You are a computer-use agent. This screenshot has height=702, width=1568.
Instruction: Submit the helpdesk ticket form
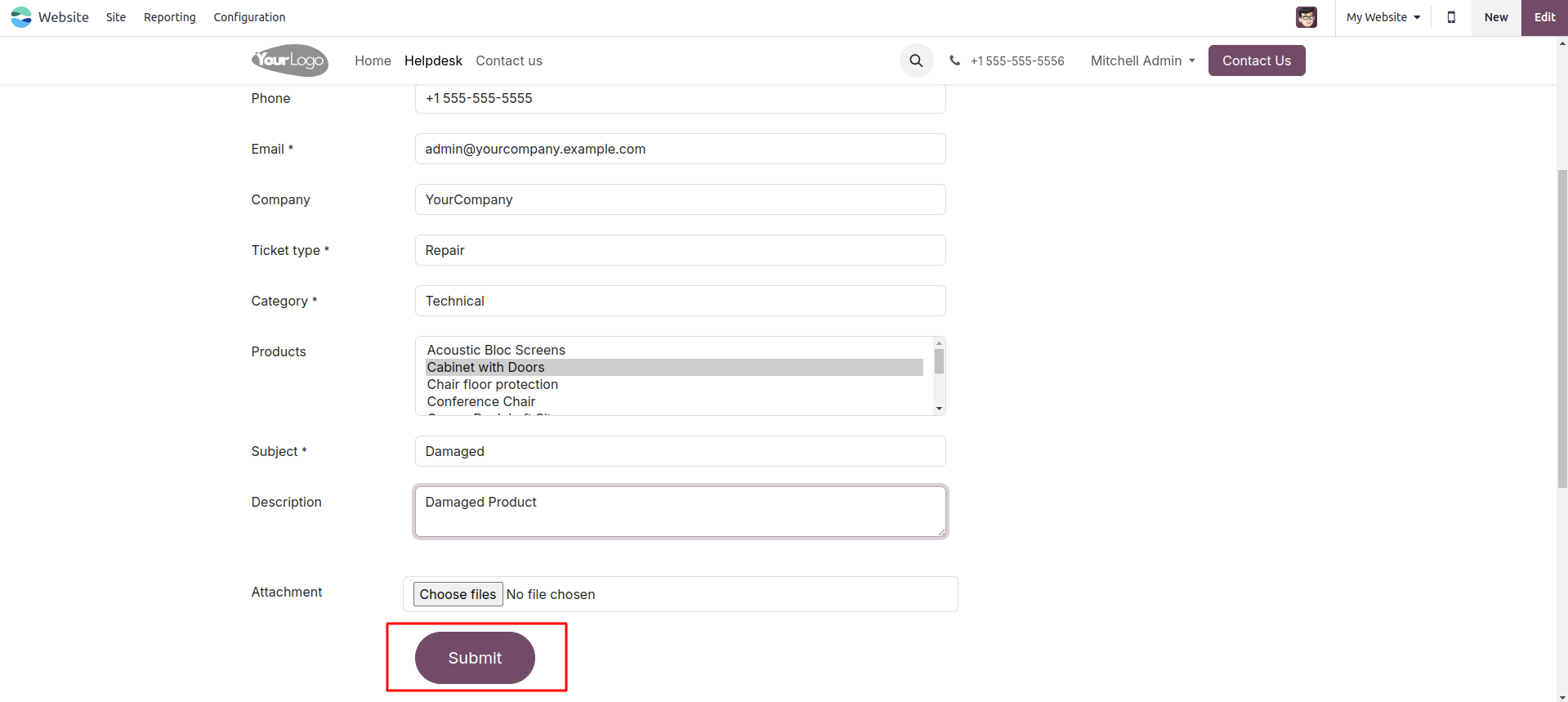(x=475, y=658)
